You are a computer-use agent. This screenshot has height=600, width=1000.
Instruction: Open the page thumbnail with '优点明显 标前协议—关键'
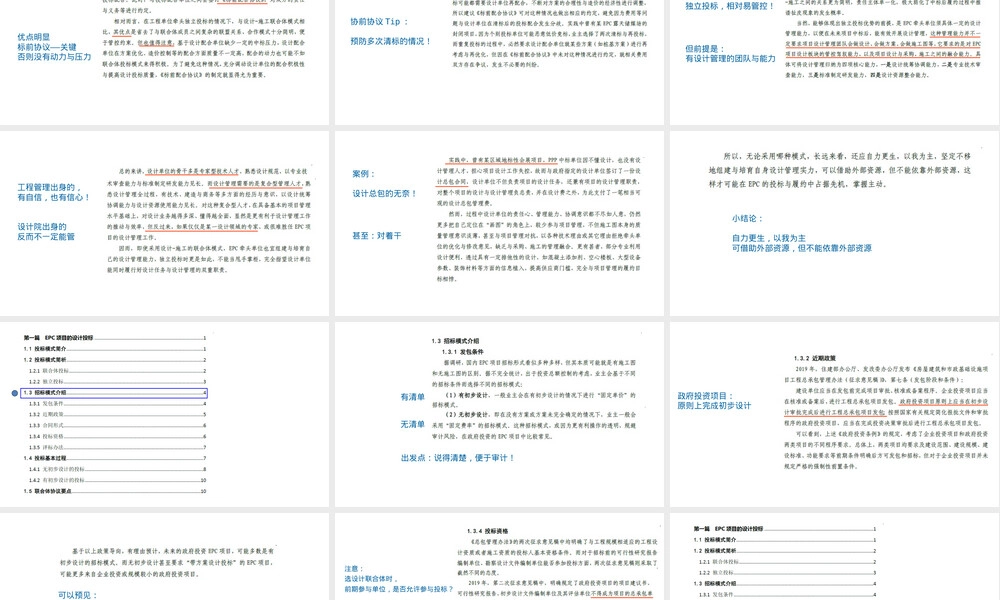click(x=165, y=62)
